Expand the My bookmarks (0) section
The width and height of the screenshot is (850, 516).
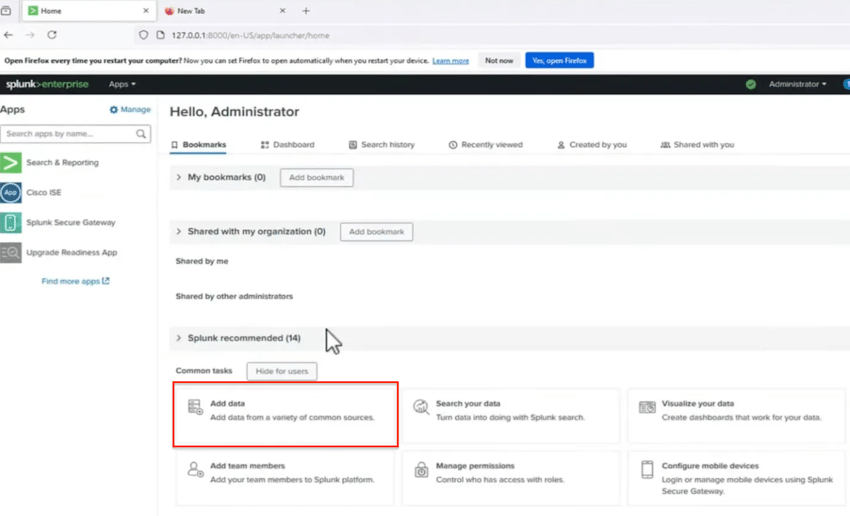click(178, 177)
